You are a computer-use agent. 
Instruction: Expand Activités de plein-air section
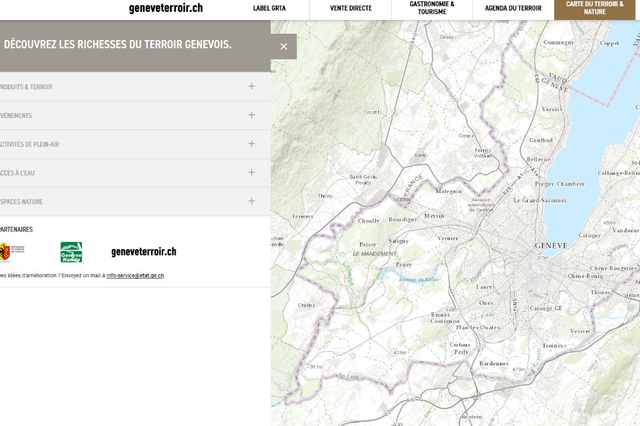[x=135, y=144]
